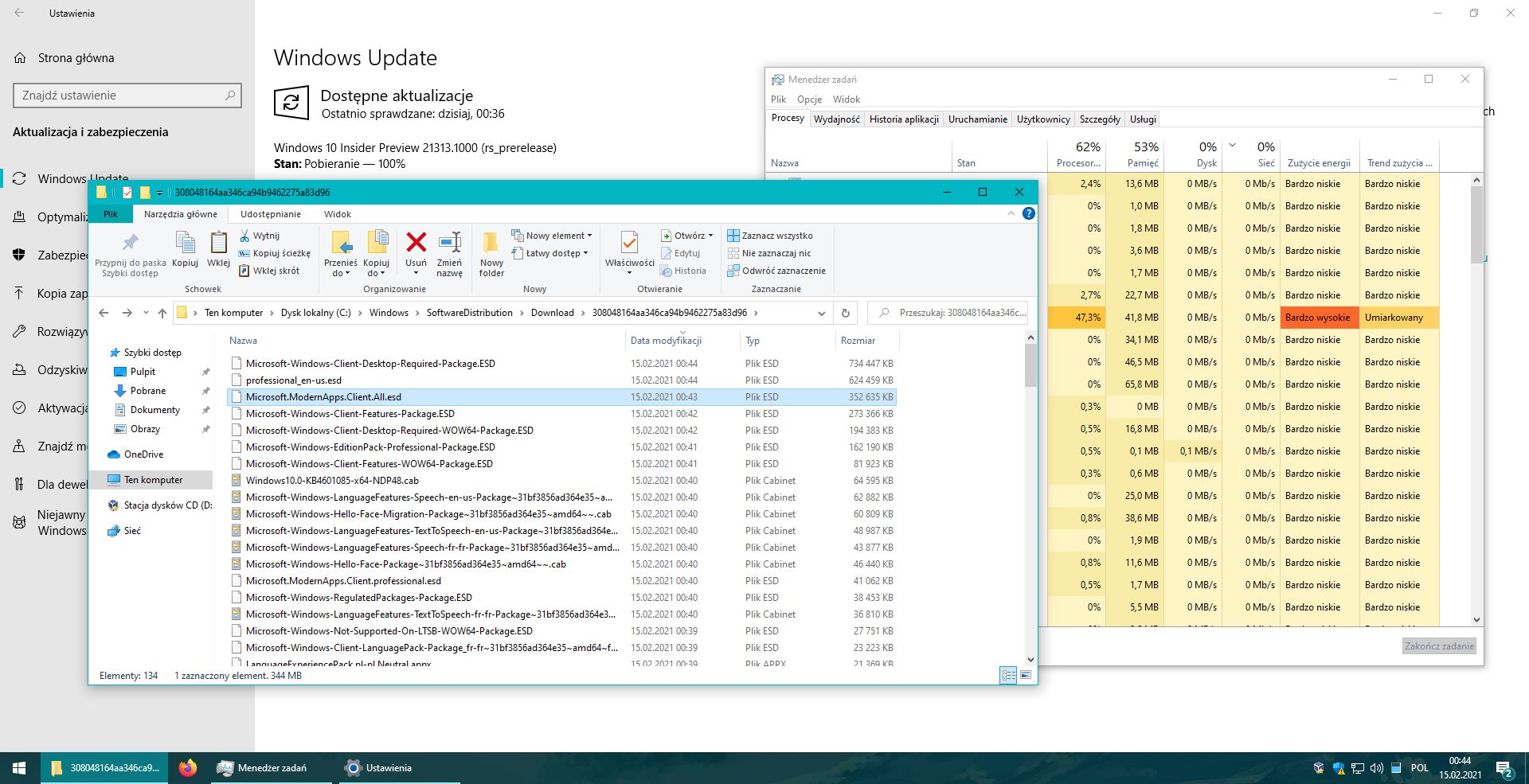Open the Udostępnianie ribbon tab
Screen dimensions: 1529x784
point(271,214)
